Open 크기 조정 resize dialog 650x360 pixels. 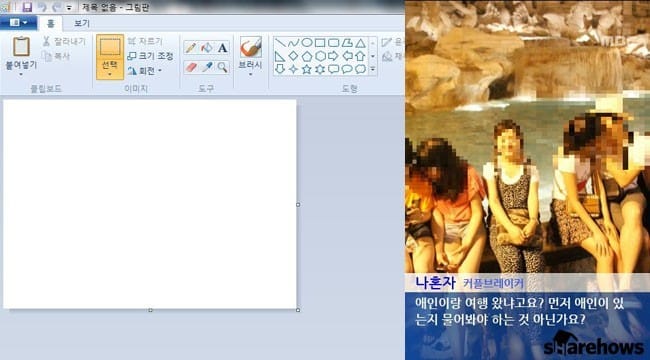[150, 56]
